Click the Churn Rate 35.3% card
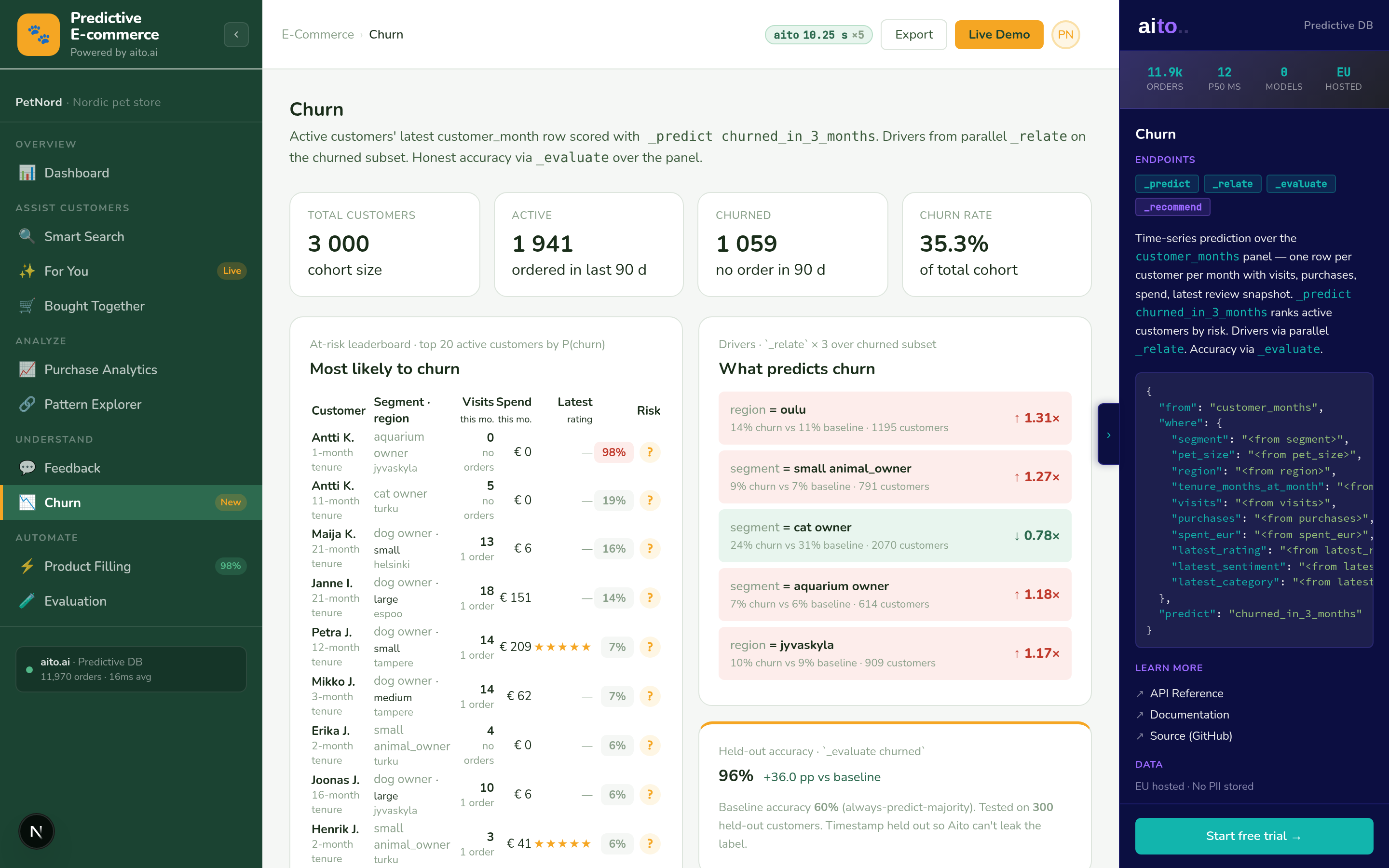 (x=996, y=244)
